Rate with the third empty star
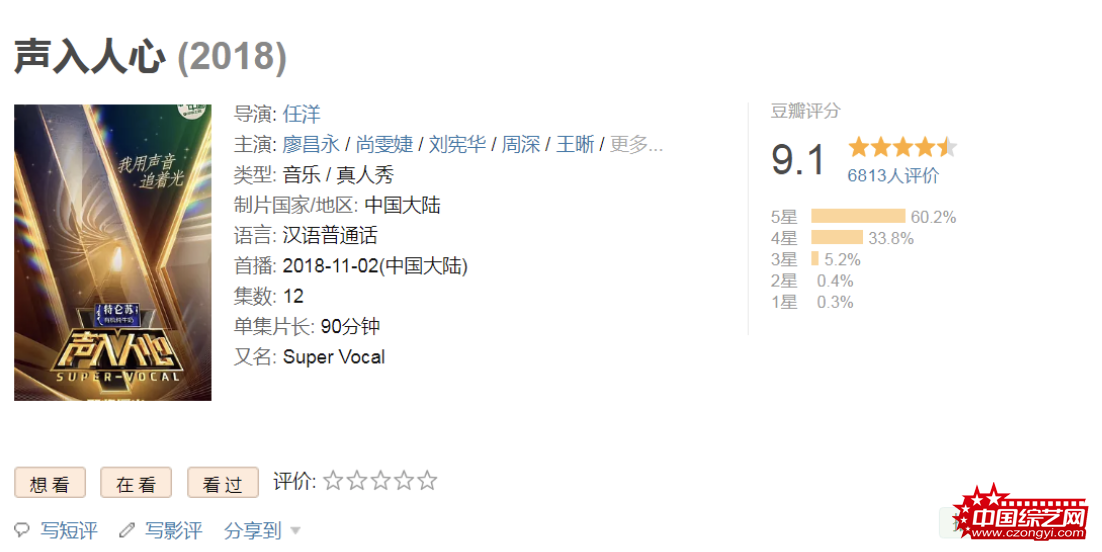 (x=380, y=481)
